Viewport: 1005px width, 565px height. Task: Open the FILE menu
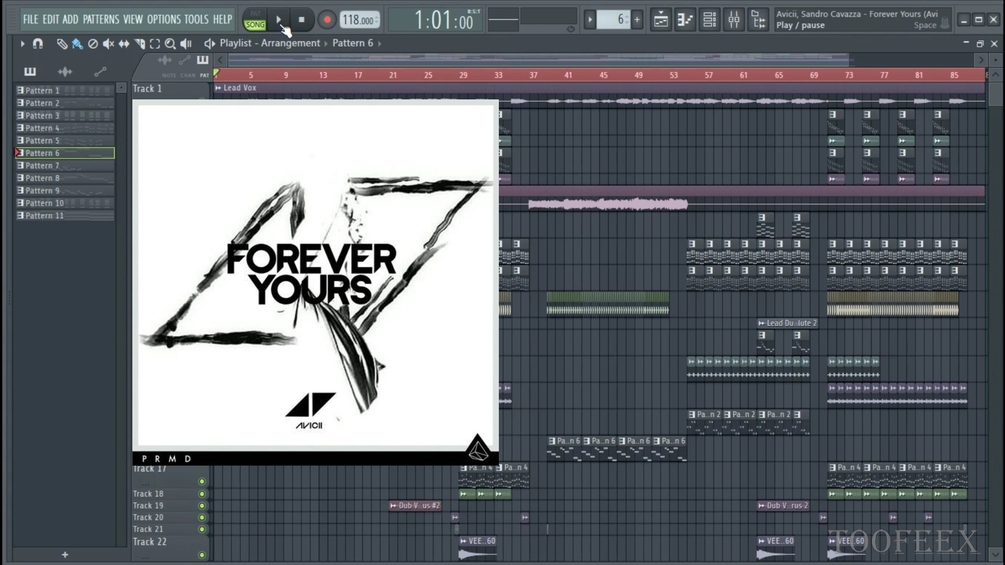pos(30,19)
